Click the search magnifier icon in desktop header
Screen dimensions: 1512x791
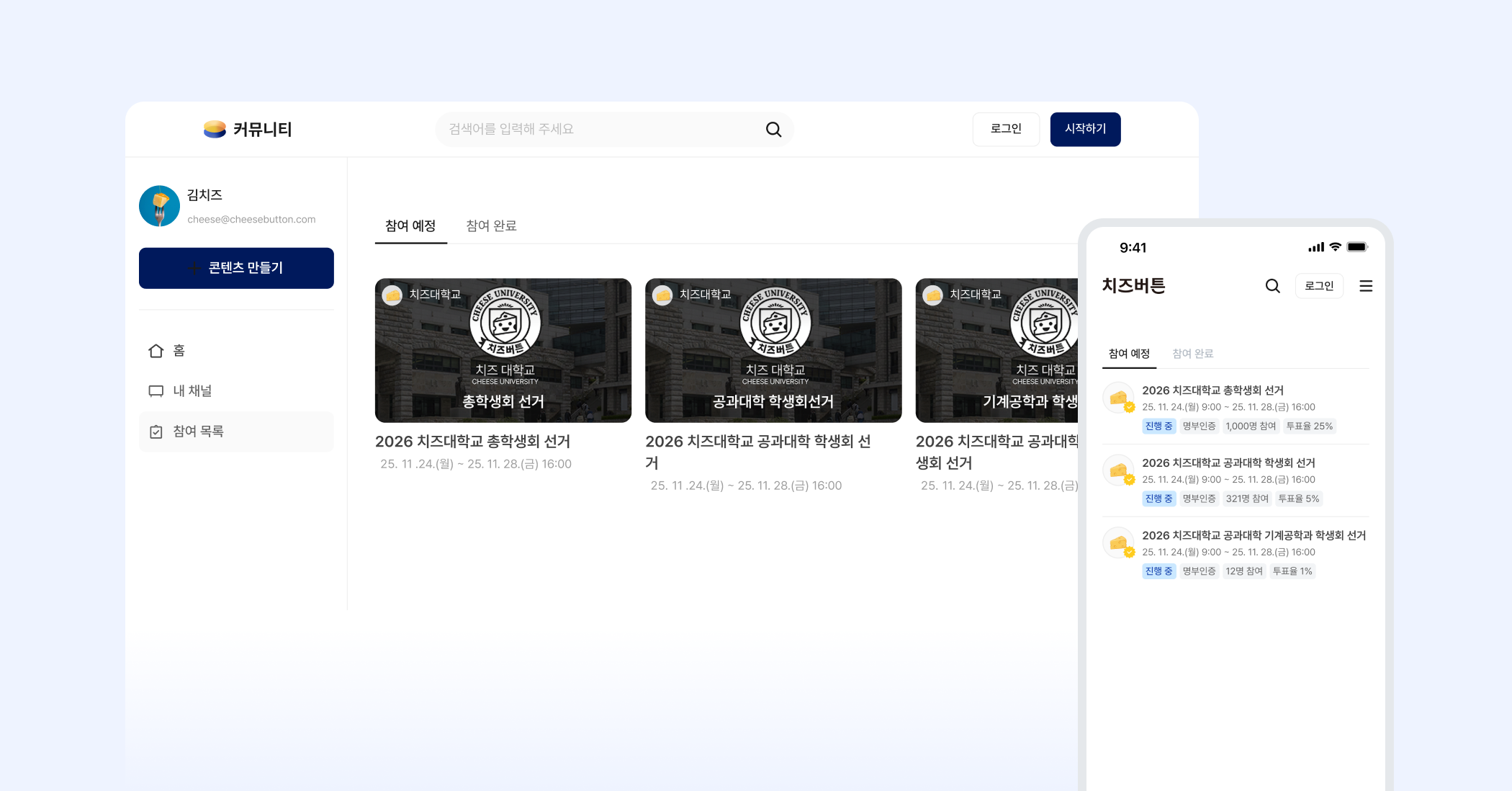pos(773,129)
